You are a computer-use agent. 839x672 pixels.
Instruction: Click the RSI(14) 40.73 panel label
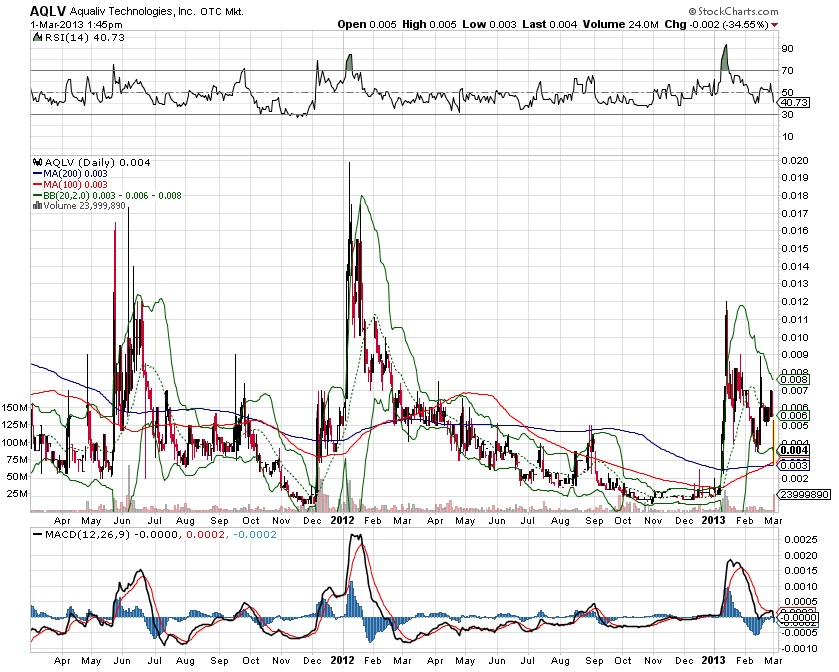pos(85,37)
